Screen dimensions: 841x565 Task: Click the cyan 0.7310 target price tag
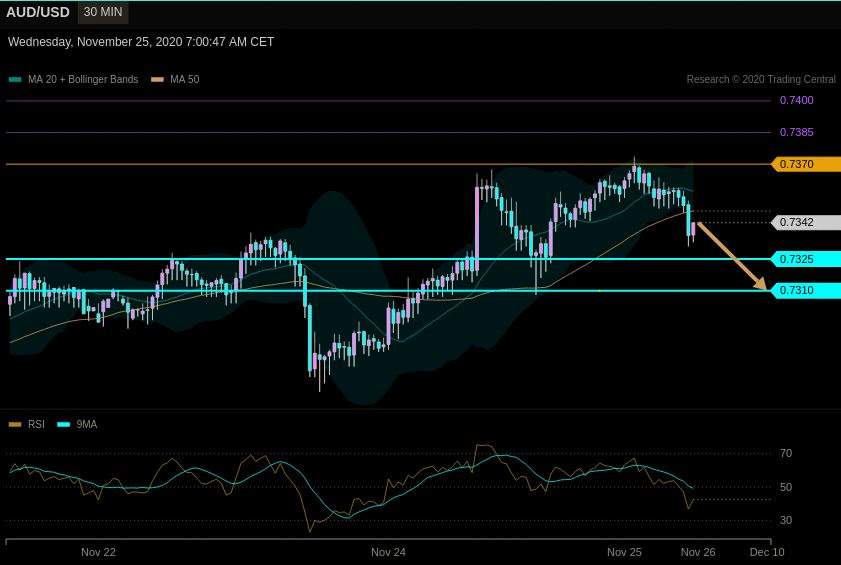[806, 290]
